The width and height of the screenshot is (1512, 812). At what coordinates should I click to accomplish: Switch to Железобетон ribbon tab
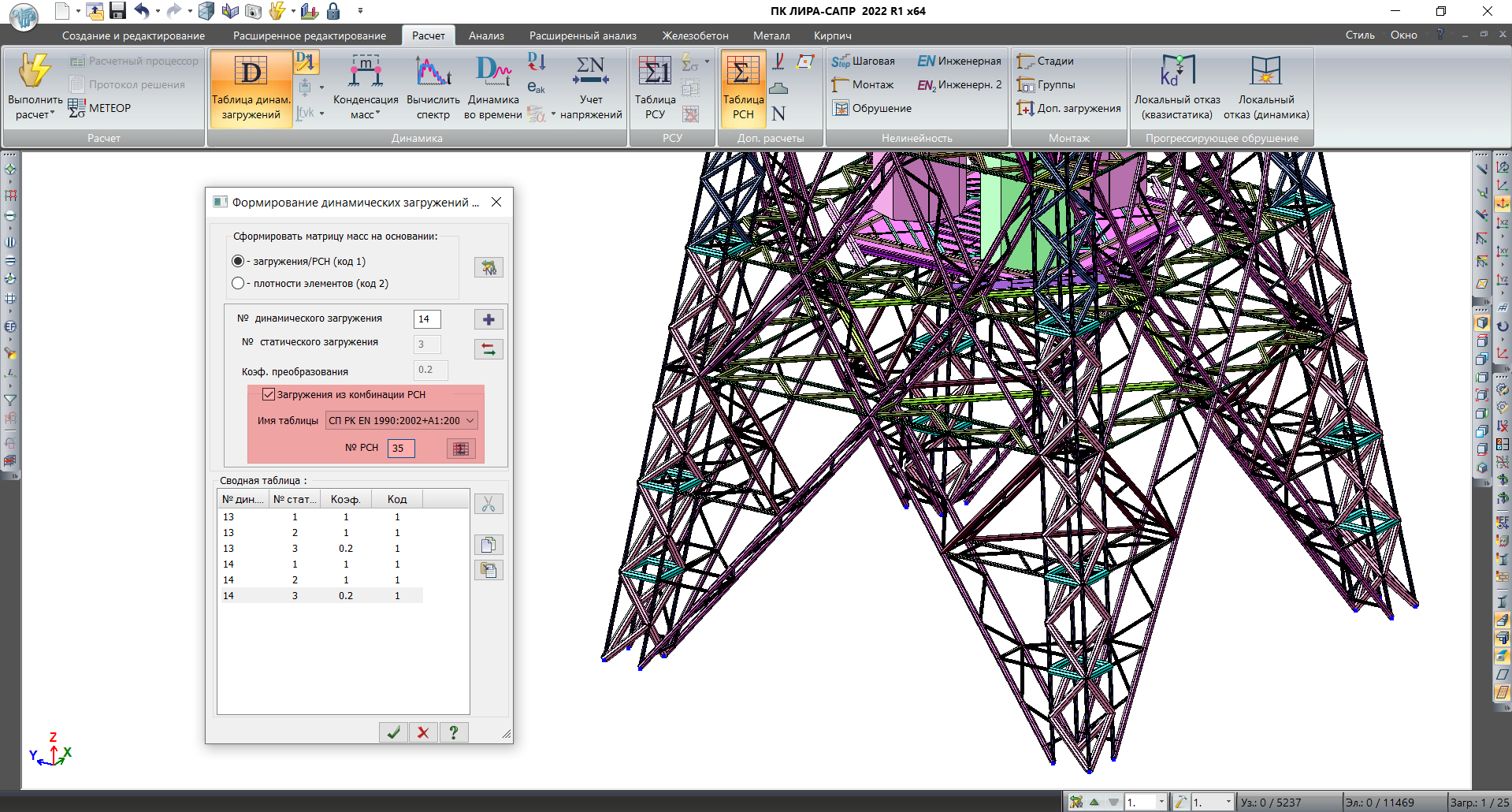click(695, 35)
